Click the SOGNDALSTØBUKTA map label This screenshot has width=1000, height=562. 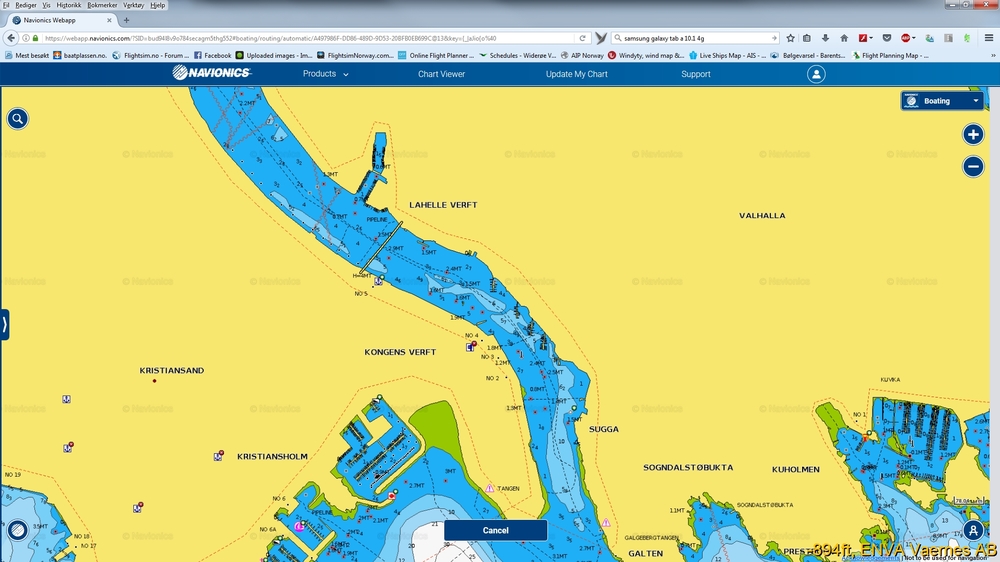[688, 468]
